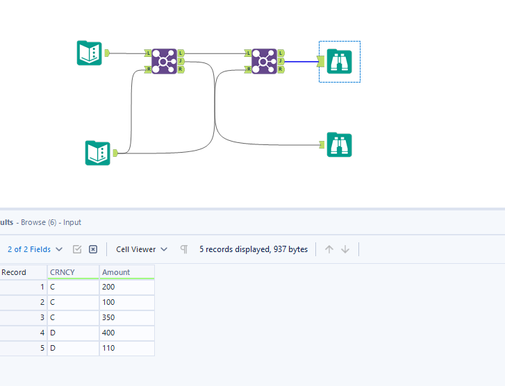Image resolution: width=505 pixels, height=386 pixels.
Task: Open the 2 of 2 Fields dropdown
Action: point(35,249)
